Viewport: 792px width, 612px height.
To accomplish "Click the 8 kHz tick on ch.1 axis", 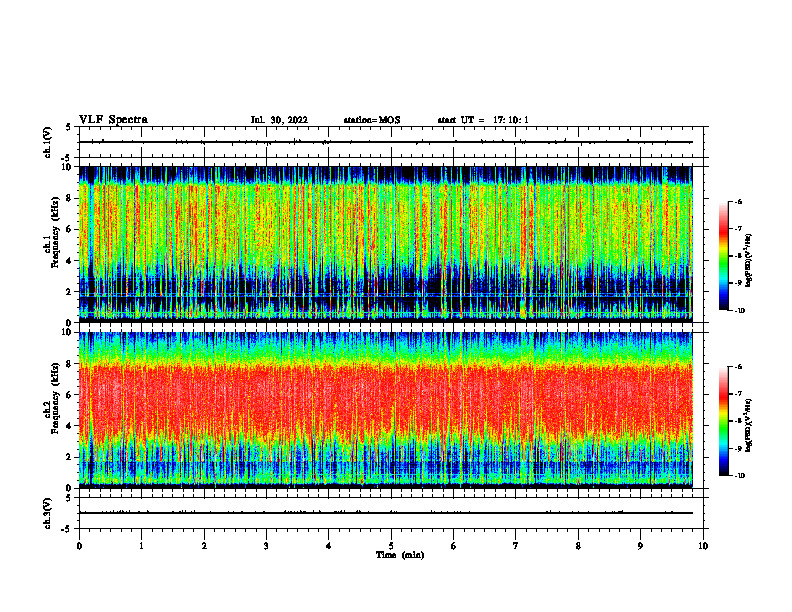I will [70, 198].
